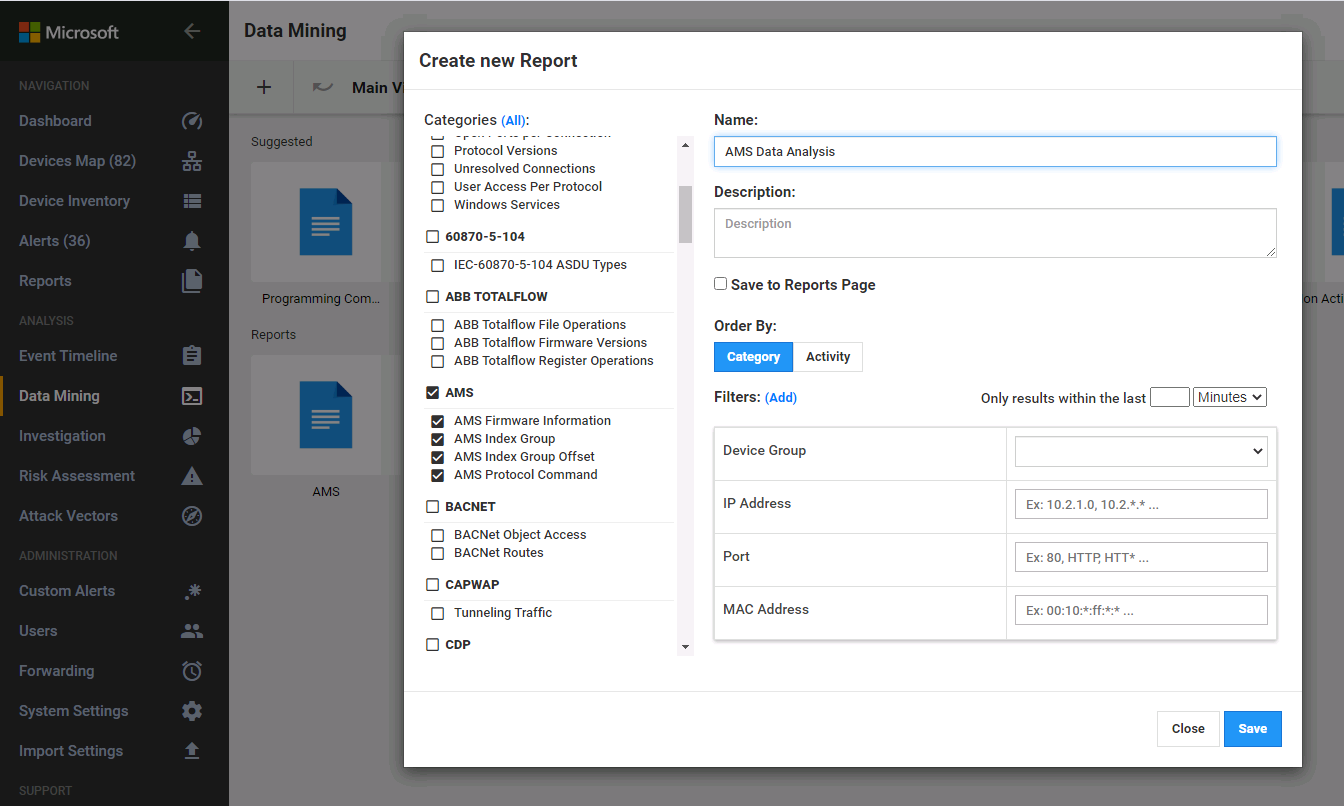Click the (Add) filters link
The height and width of the screenshot is (806, 1344).
pyautogui.click(x=781, y=398)
